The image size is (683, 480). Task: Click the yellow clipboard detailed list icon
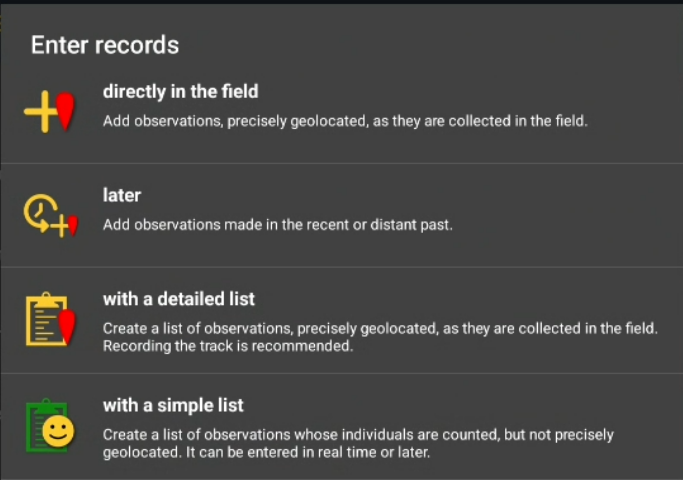click(x=44, y=319)
